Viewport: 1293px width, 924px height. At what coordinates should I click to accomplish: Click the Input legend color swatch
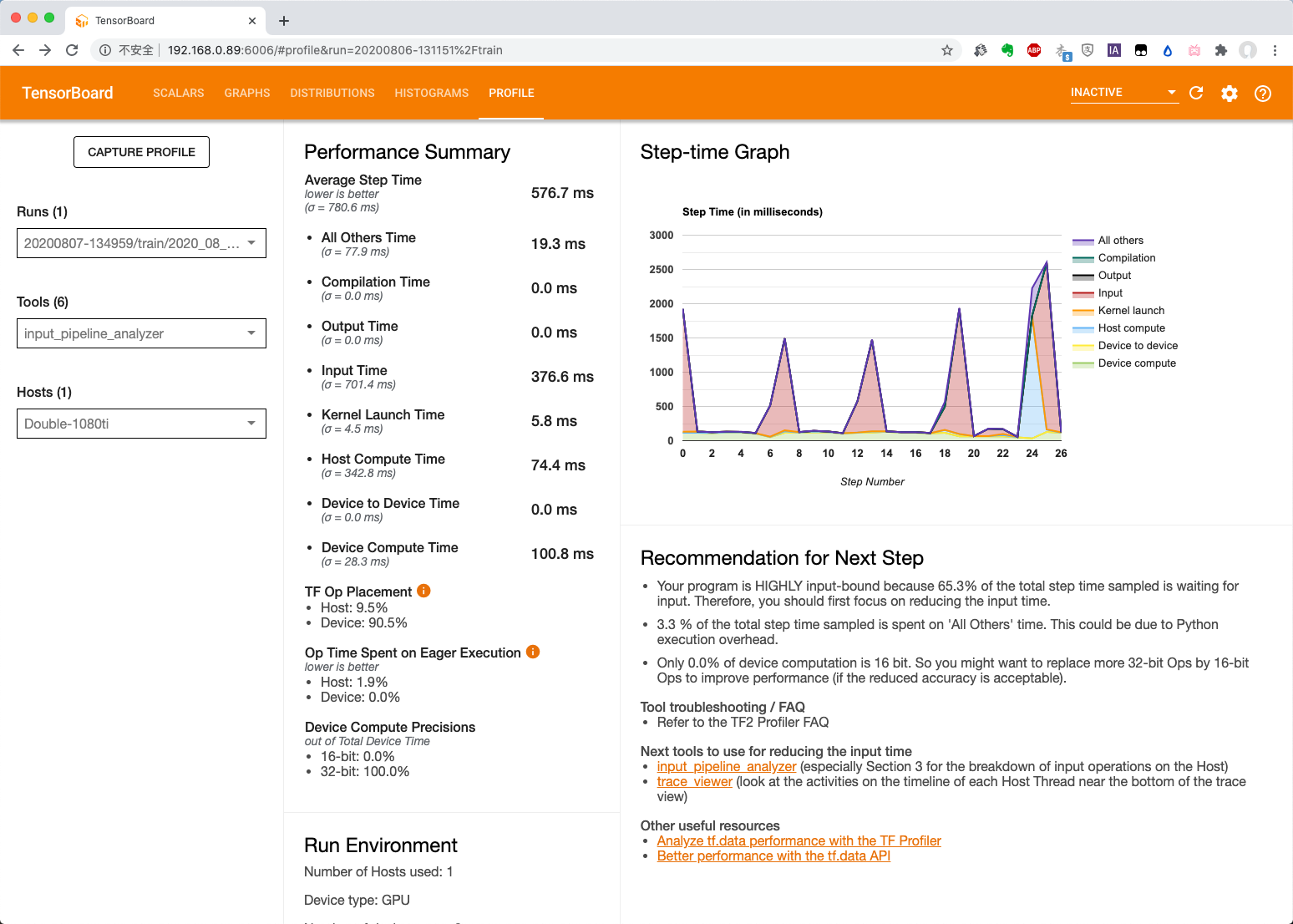coord(1083,293)
